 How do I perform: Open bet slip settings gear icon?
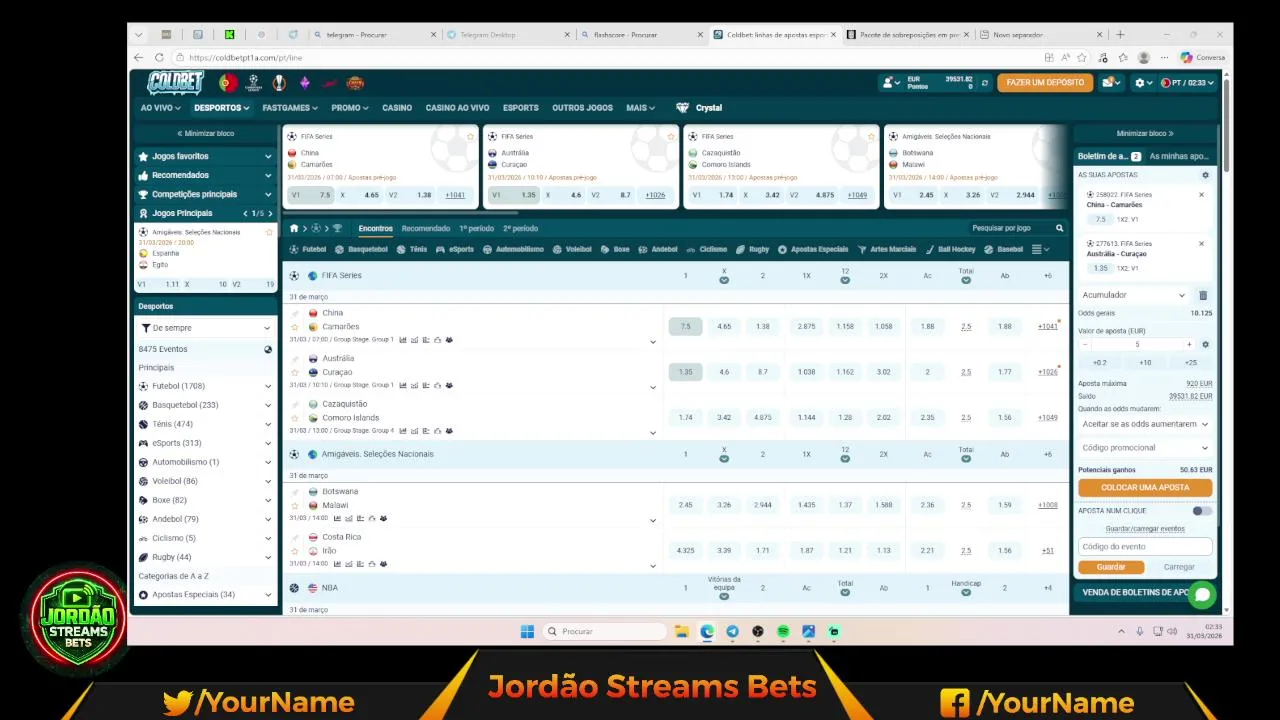(1205, 175)
